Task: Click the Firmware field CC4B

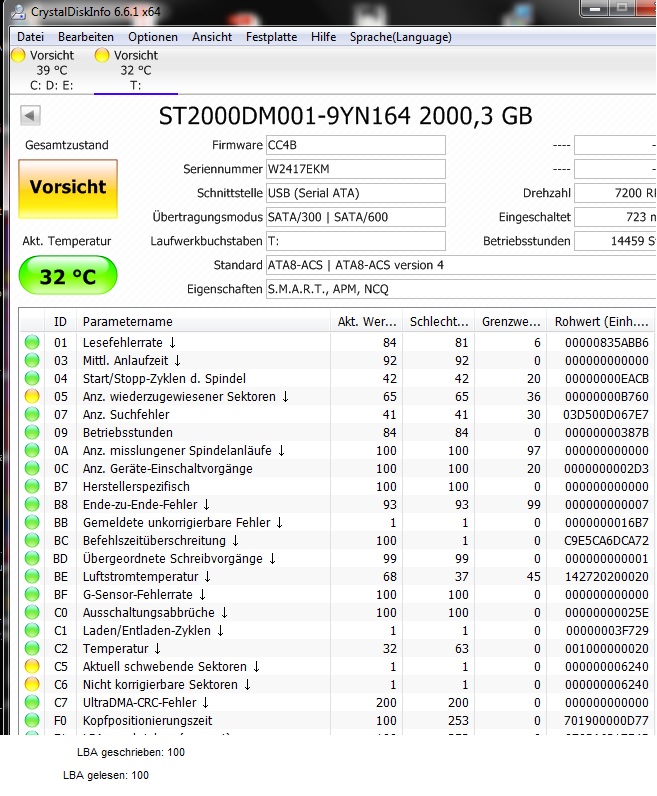Action: pos(356,145)
